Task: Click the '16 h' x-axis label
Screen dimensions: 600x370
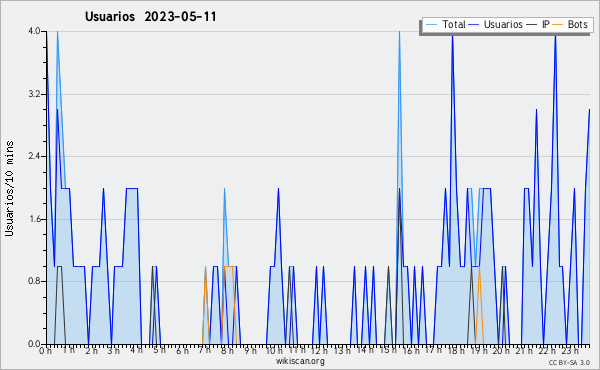Action: pyautogui.click(x=411, y=350)
